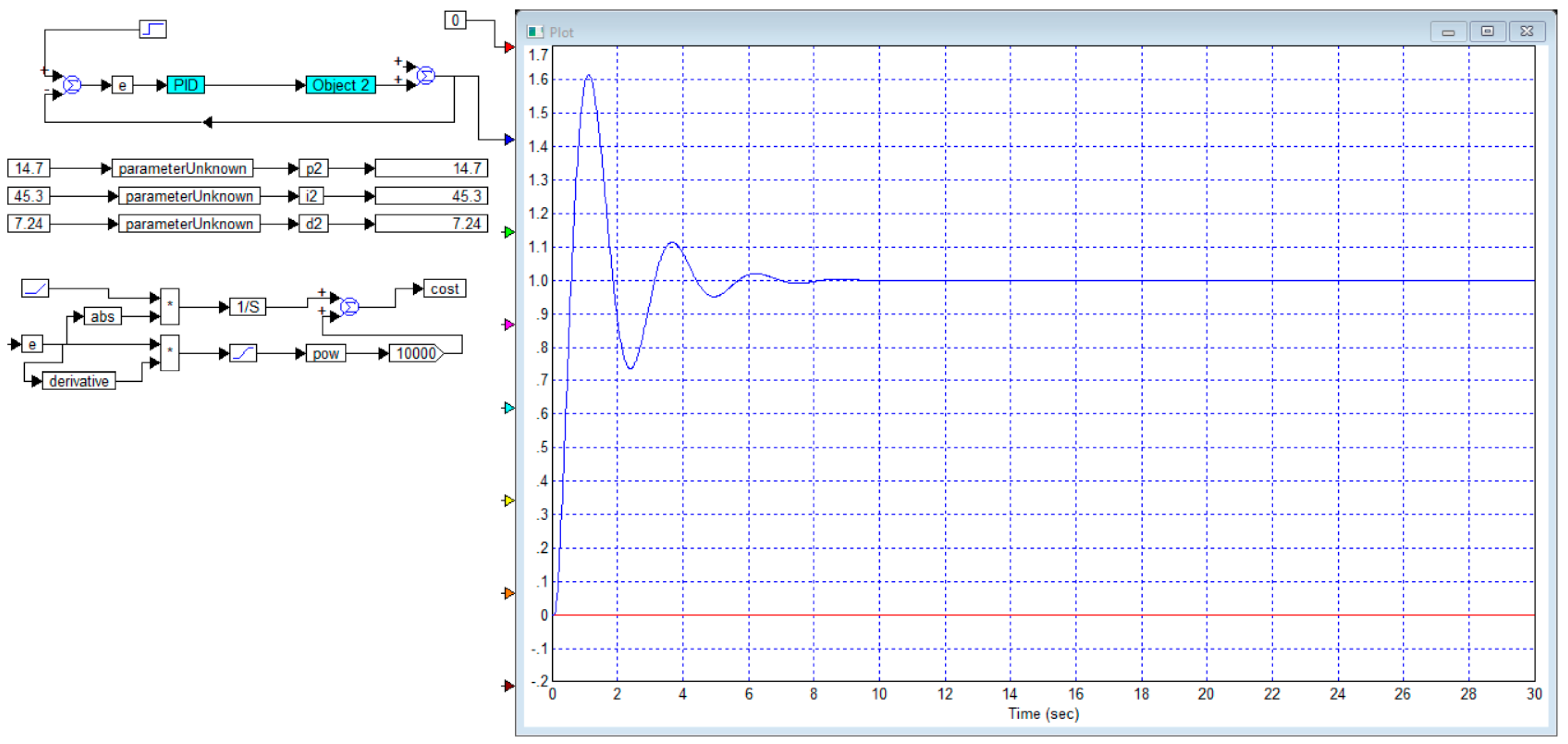Select the summing junction after Object 2
This screenshot has width=1568, height=744.
point(426,76)
